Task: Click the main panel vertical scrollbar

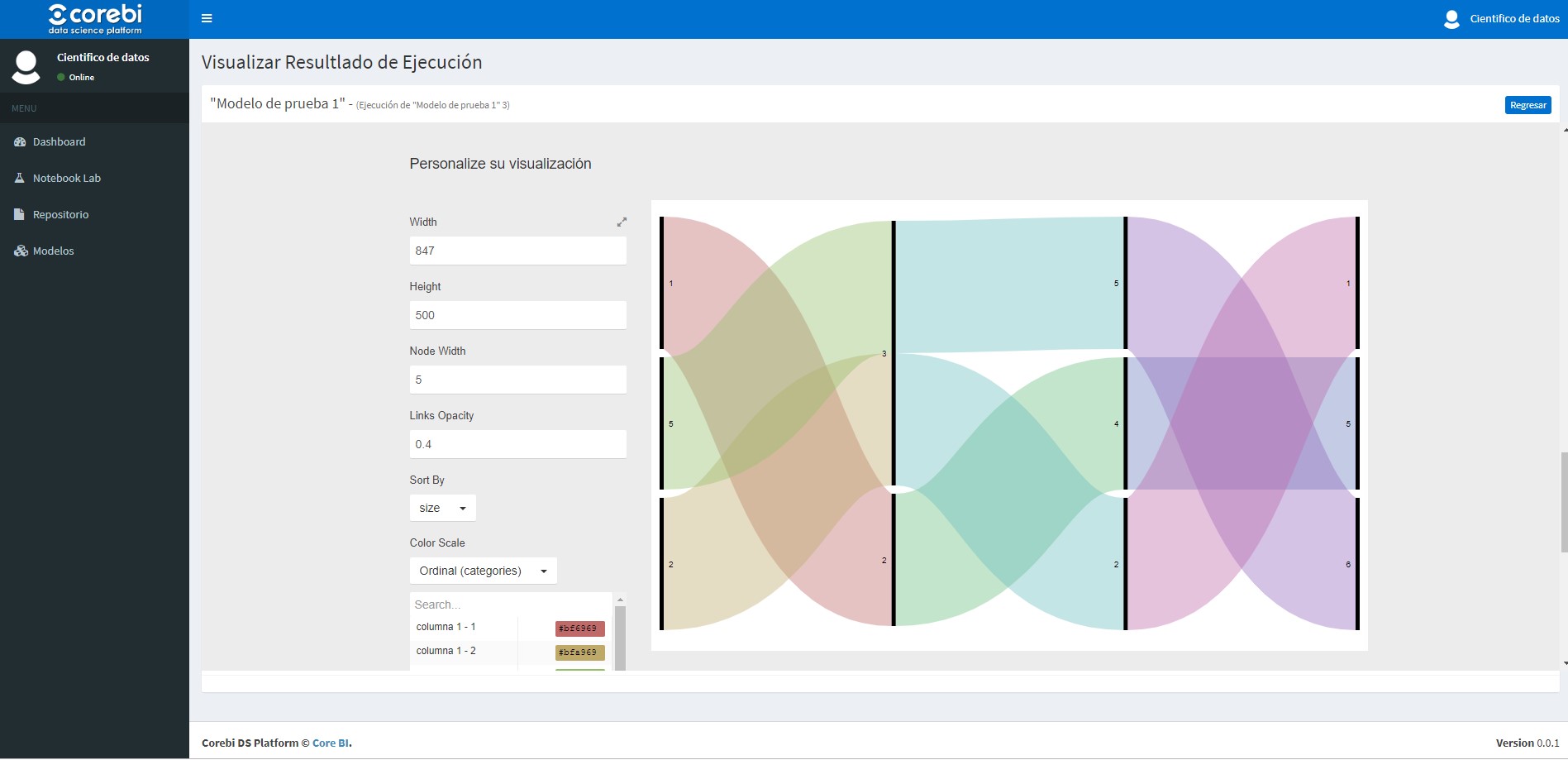Action: point(1564,502)
